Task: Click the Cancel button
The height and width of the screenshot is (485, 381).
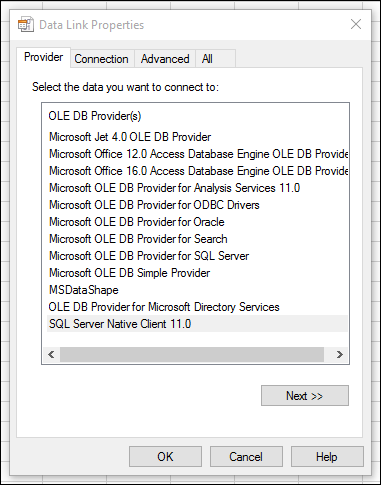Action: 246,457
